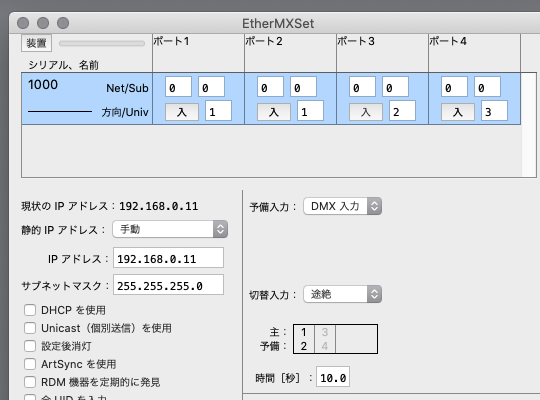Enable the ArtSync を使用 checkbox
540x400 pixels.
pyautogui.click(x=30, y=363)
